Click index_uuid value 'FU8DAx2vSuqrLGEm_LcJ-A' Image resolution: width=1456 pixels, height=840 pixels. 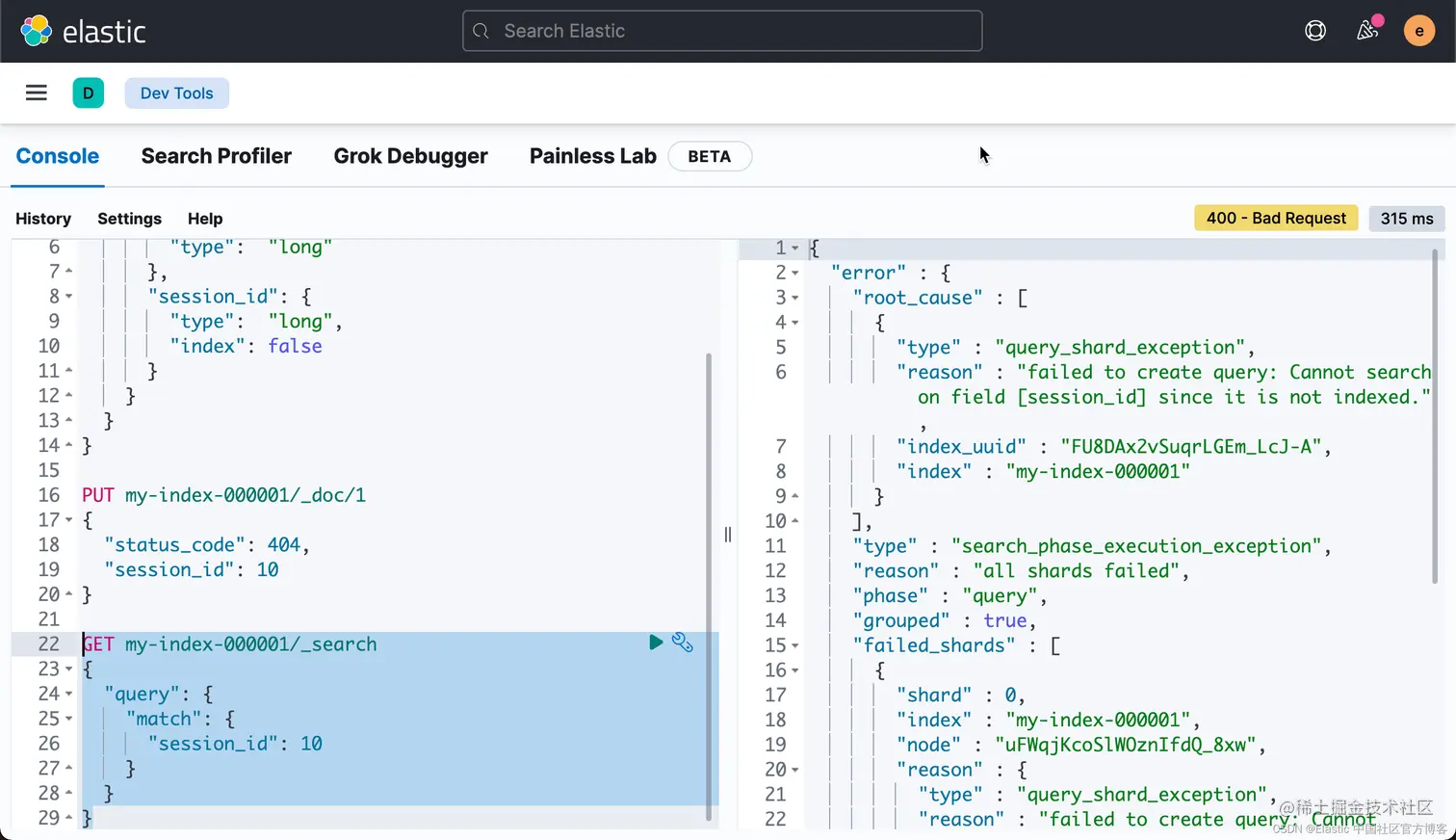coord(1190,446)
